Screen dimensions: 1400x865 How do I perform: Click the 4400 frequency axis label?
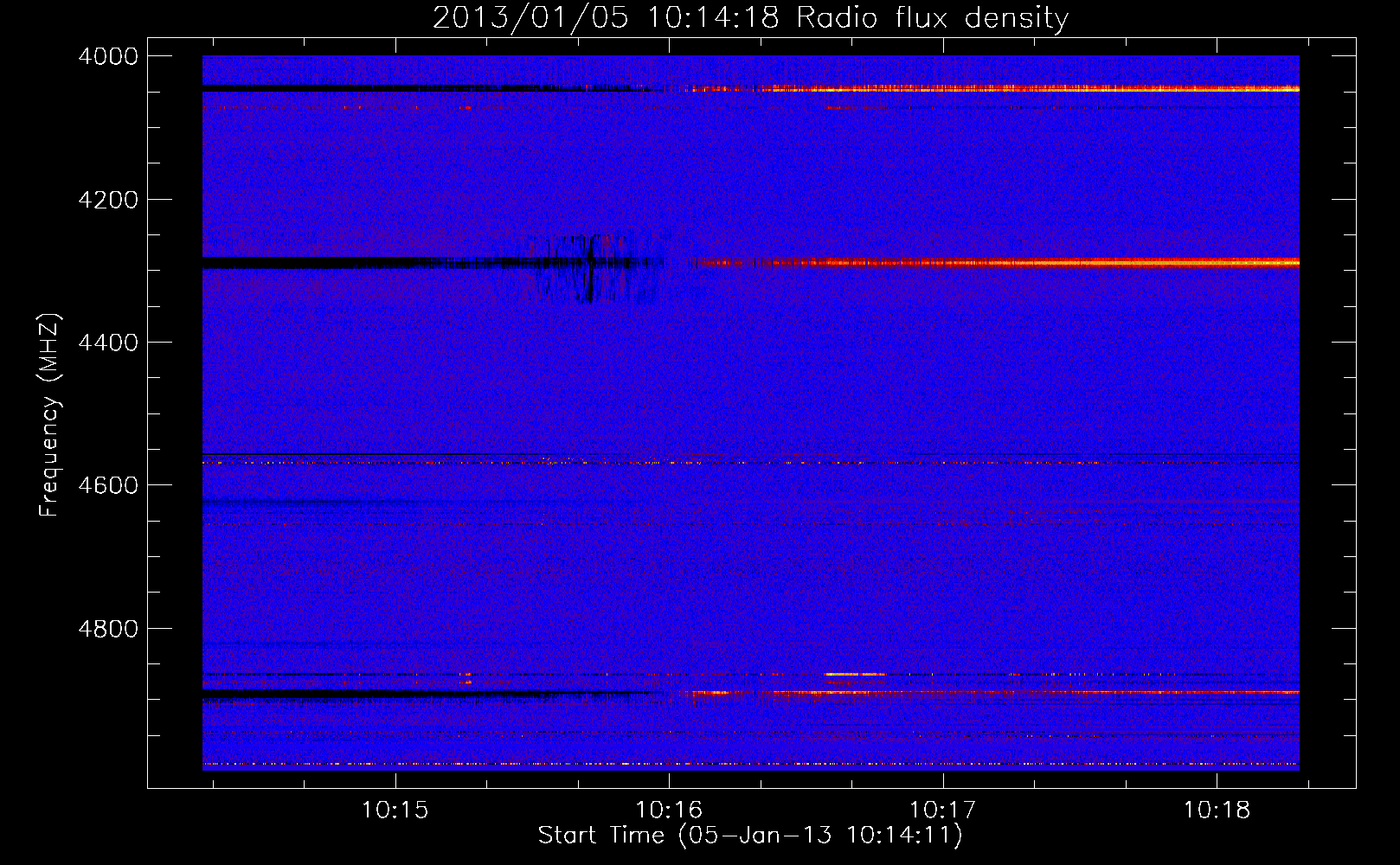point(108,343)
